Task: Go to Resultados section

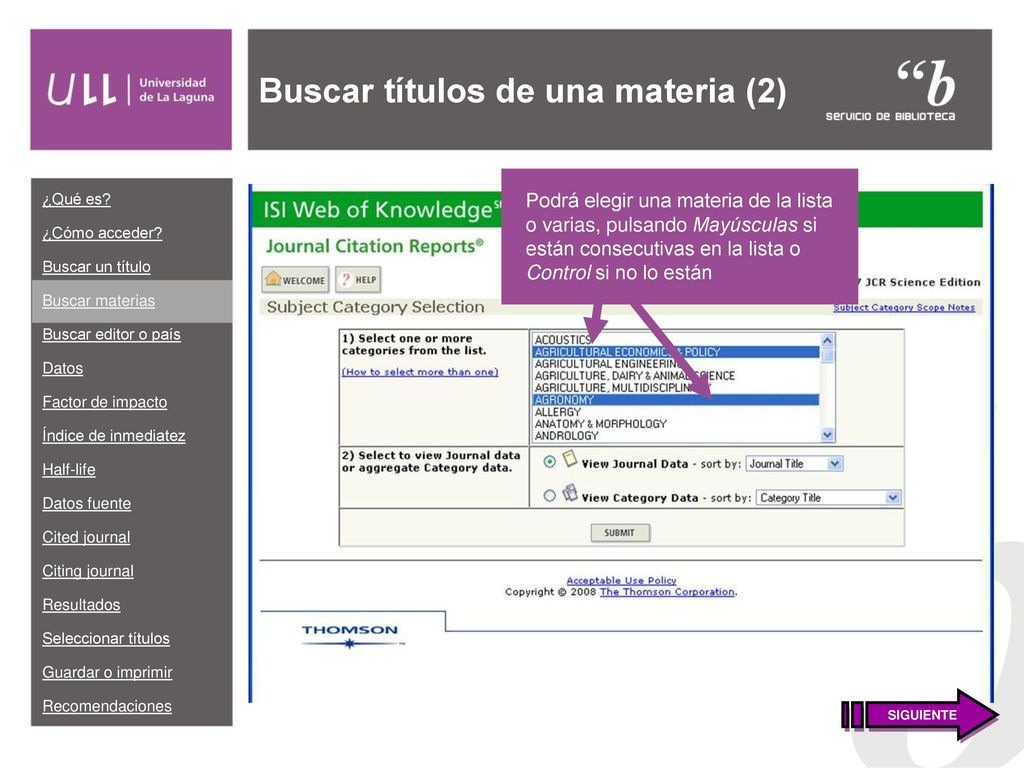Action: pyautogui.click(x=81, y=605)
